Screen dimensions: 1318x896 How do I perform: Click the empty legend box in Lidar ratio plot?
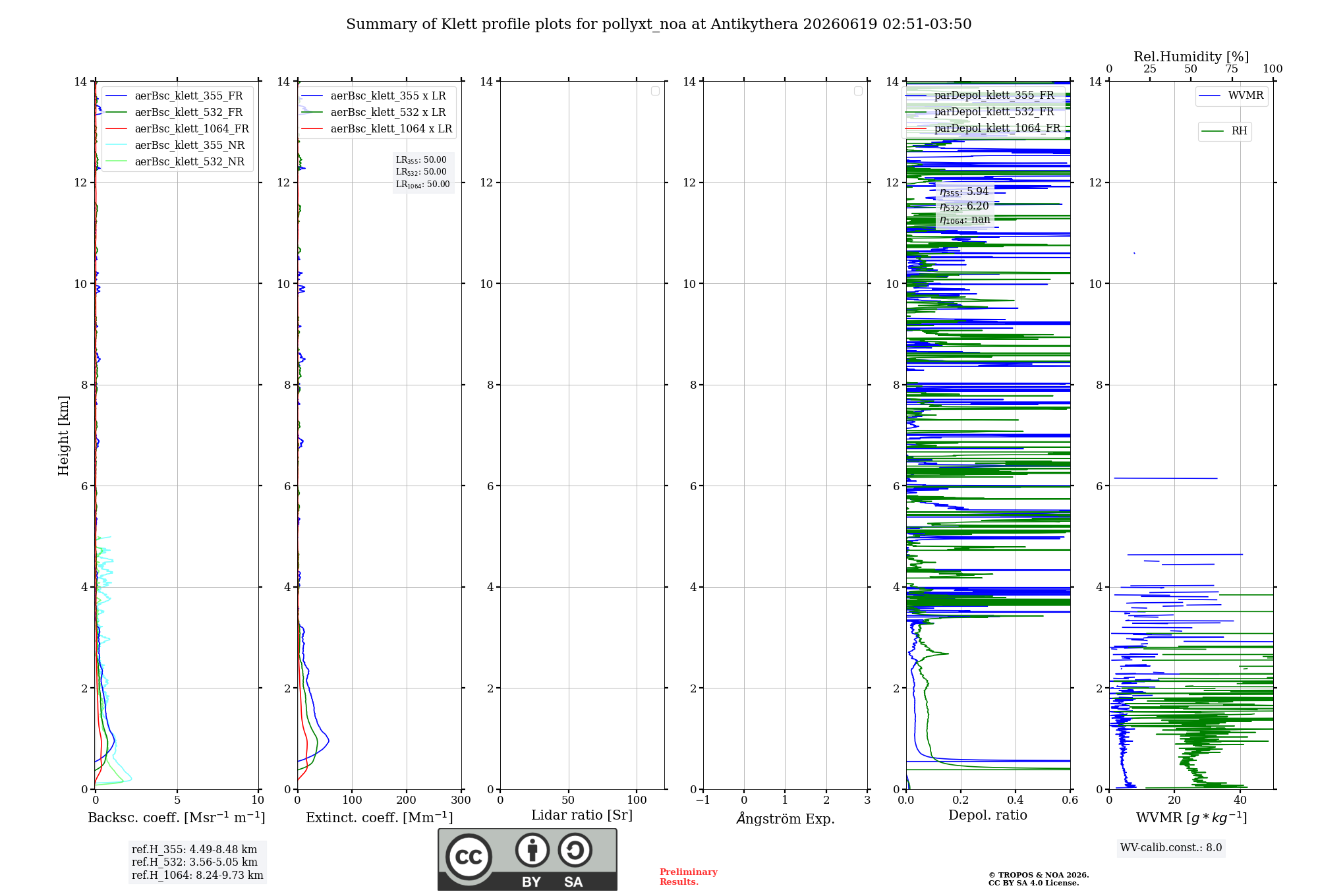[655, 91]
